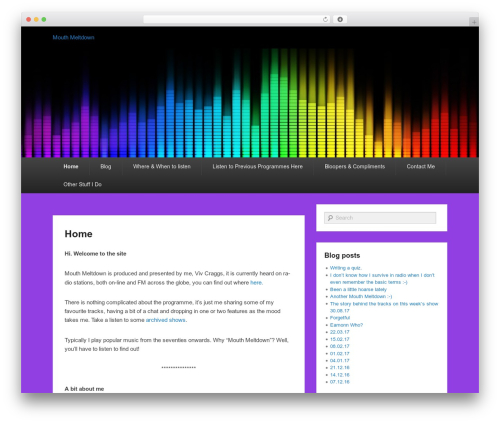
Task: Open the 'Forgetful' blog post
Action: (340, 318)
